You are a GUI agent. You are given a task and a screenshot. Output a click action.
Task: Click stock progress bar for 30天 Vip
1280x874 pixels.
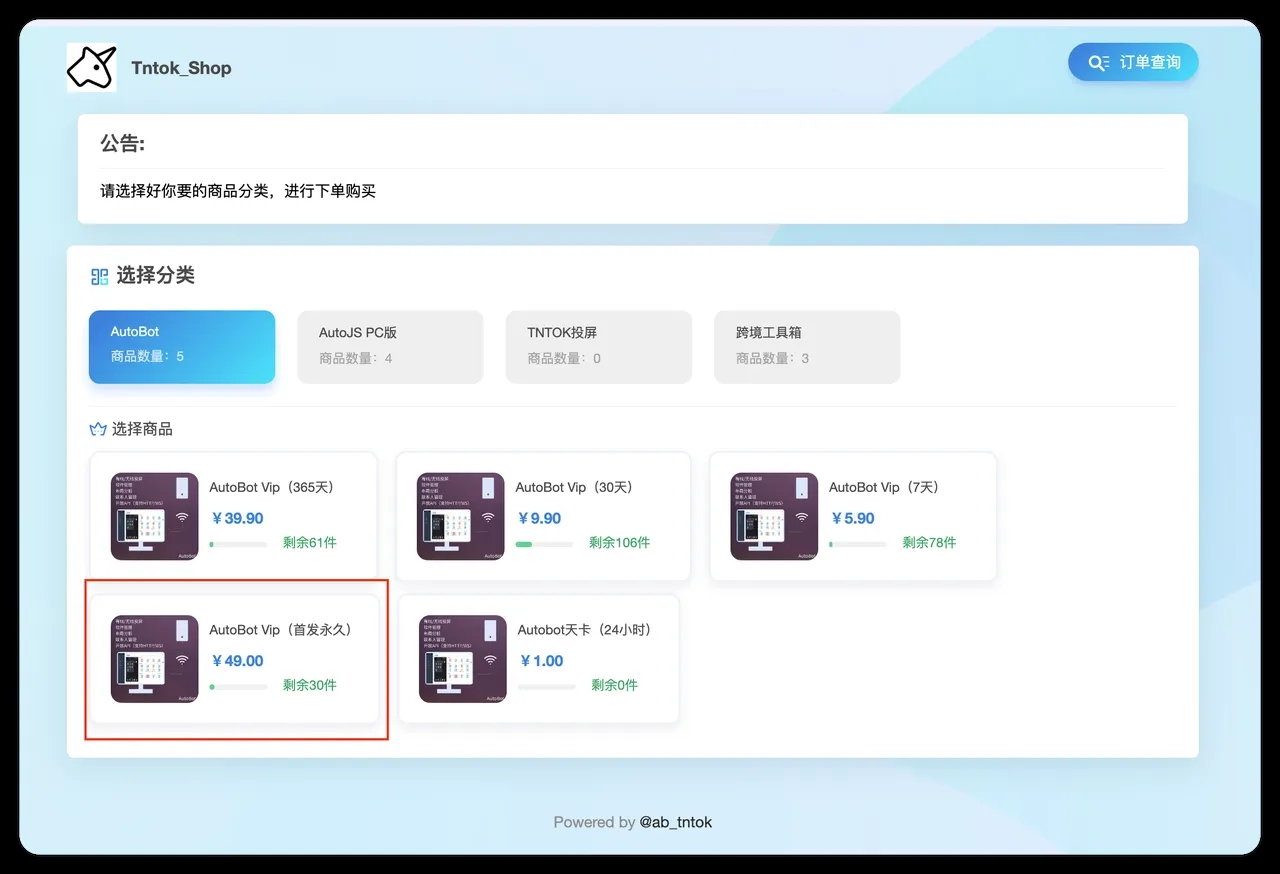pyautogui.click(x=544, y=544)
